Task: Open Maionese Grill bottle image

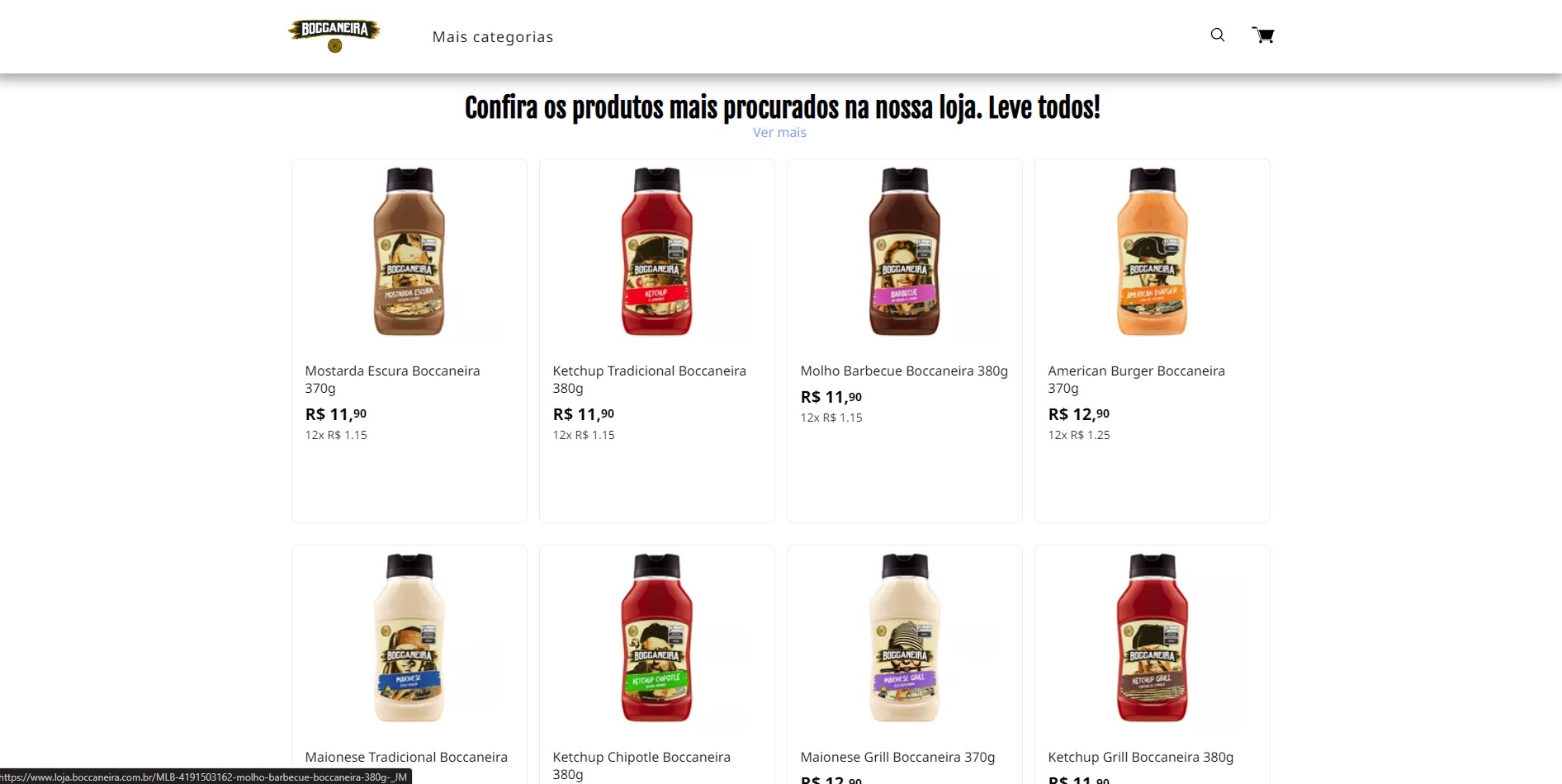Action: 905,638
